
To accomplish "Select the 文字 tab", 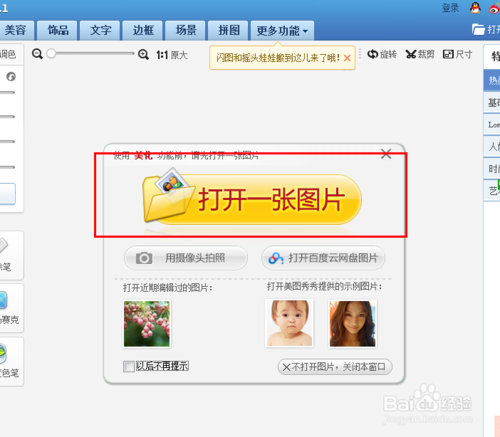I will 100,30.
